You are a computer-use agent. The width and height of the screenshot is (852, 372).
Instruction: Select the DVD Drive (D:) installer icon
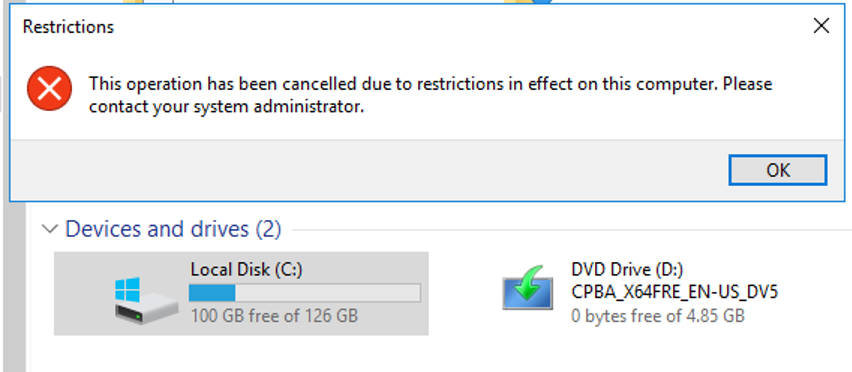528,288
